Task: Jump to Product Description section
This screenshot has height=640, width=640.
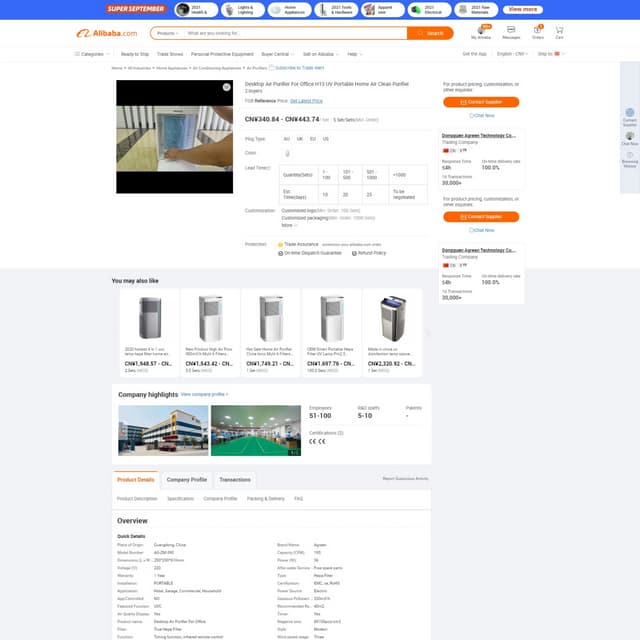Action: click(x=137, y=498)
